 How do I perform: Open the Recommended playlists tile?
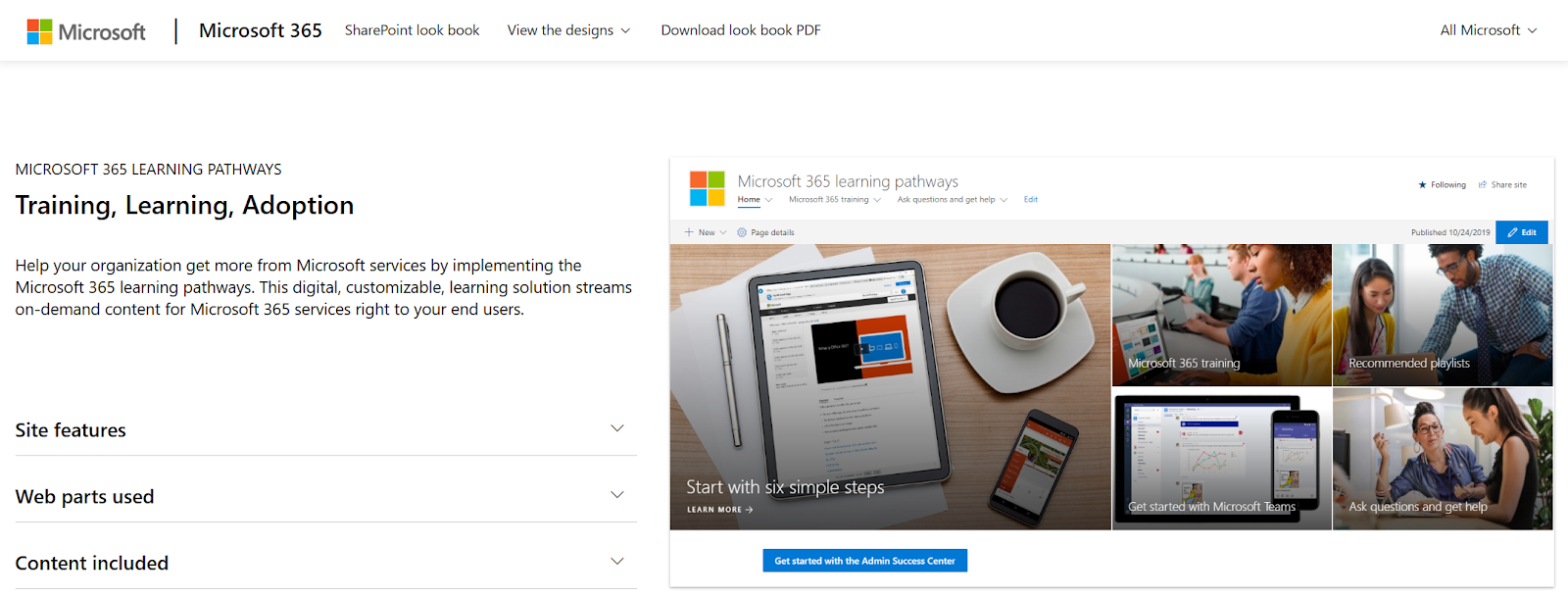point(1443,315)
